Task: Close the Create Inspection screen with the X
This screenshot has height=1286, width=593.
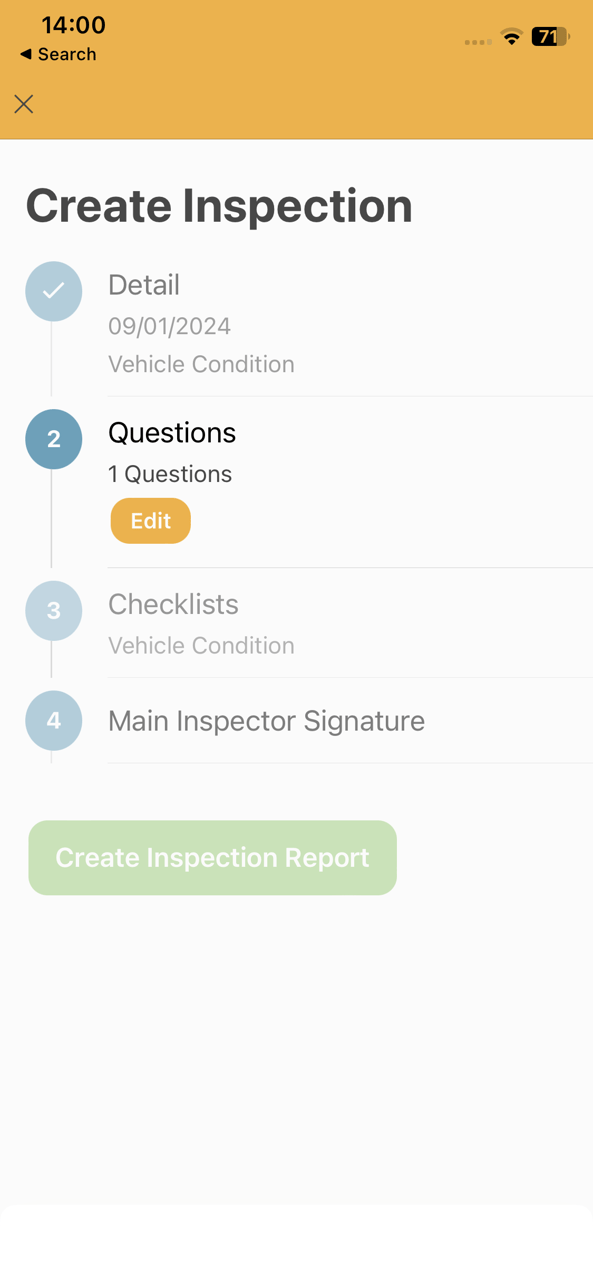Action: (23, 104)
